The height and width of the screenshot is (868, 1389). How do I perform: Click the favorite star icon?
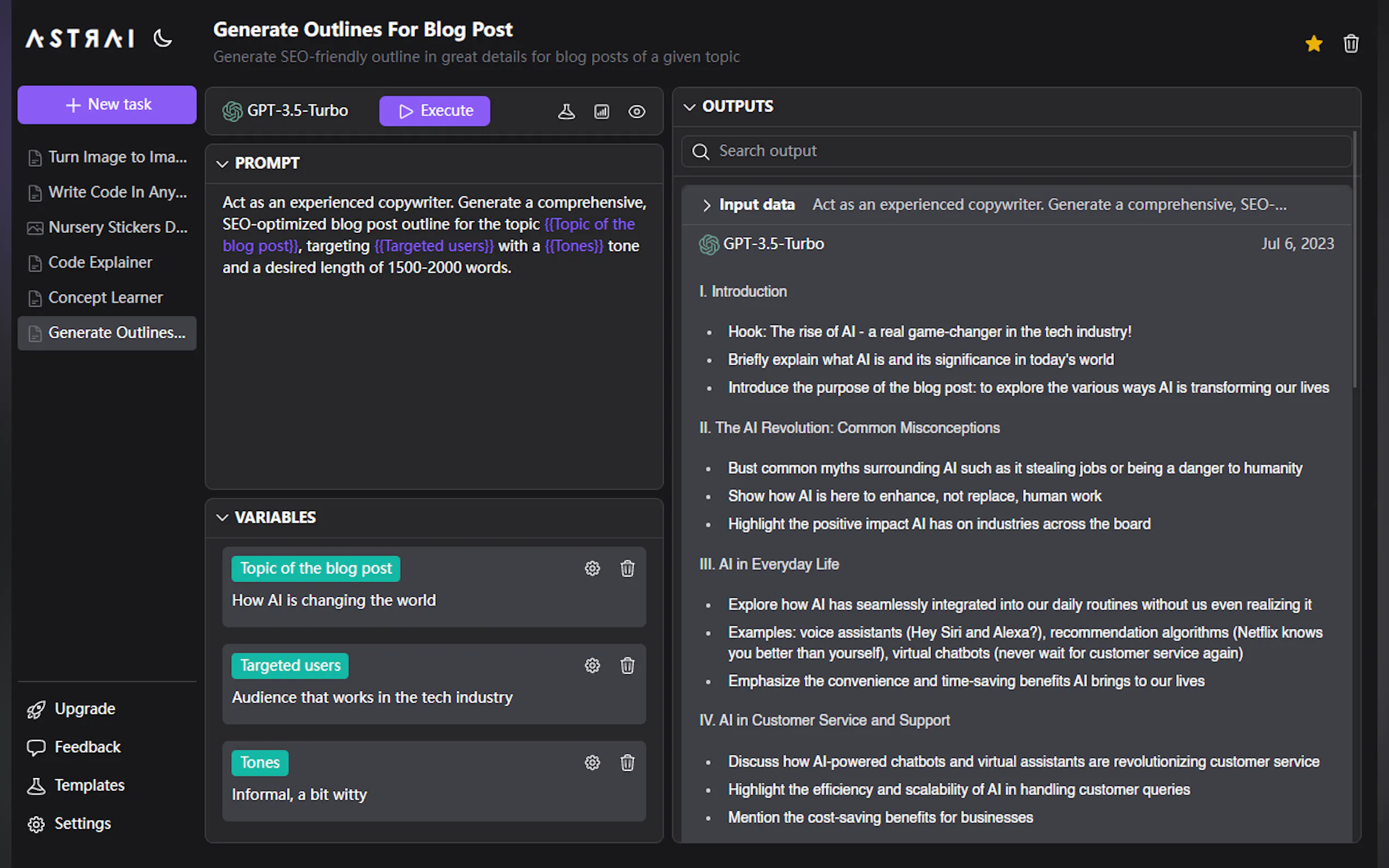[1313, 44]
